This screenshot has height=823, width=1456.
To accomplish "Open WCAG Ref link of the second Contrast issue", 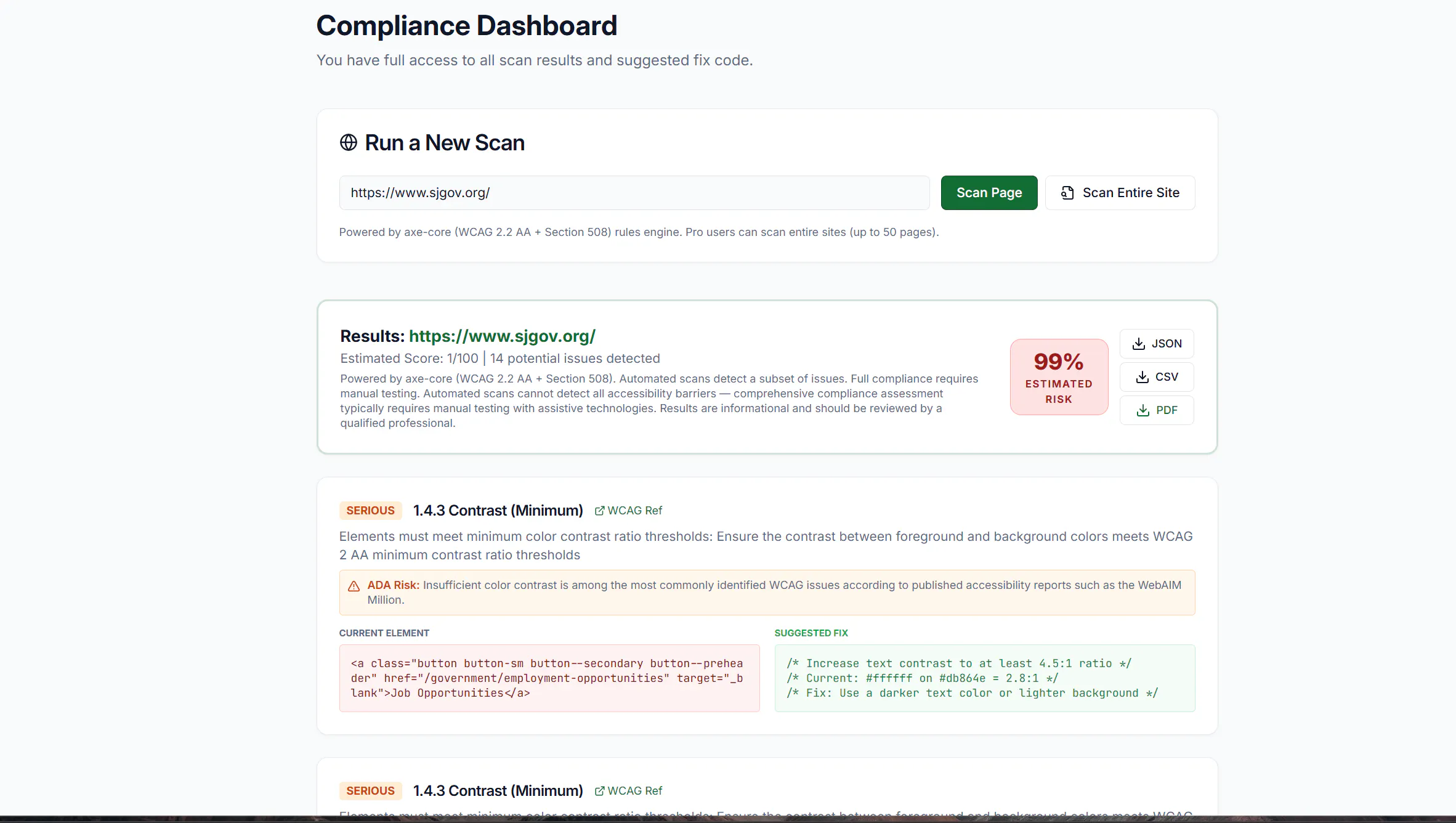I will coord(629,791).
